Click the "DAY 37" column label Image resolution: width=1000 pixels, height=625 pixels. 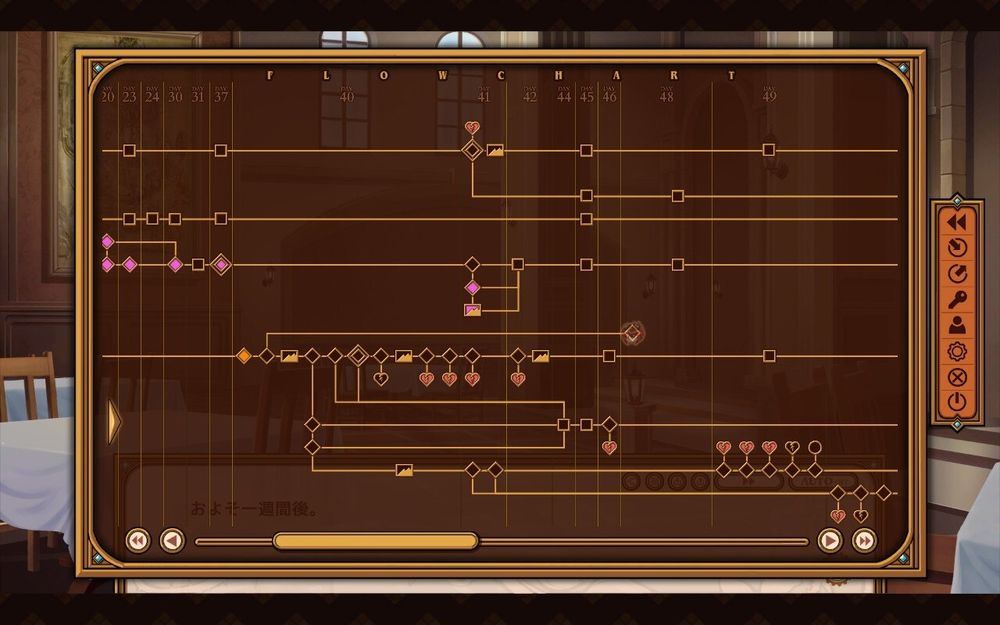click(221, 95)
